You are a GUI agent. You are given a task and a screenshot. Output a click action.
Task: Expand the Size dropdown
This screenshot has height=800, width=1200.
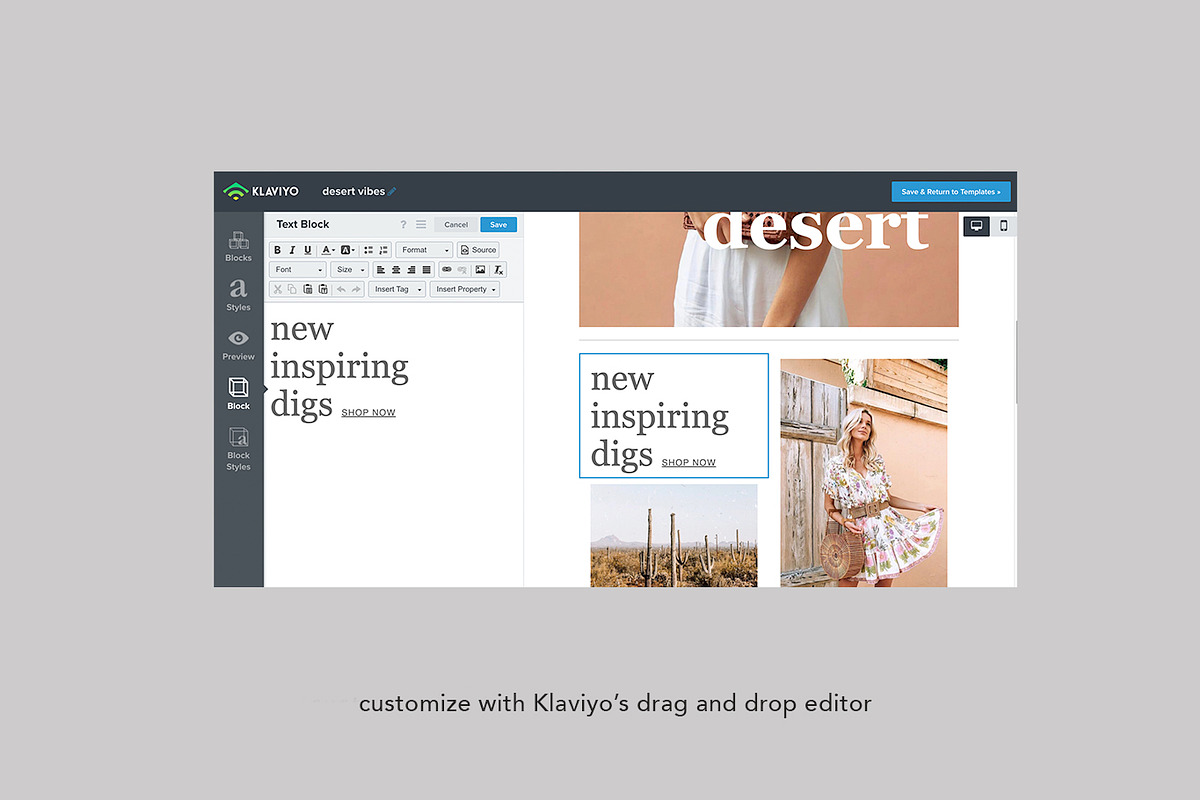point(350,270)
